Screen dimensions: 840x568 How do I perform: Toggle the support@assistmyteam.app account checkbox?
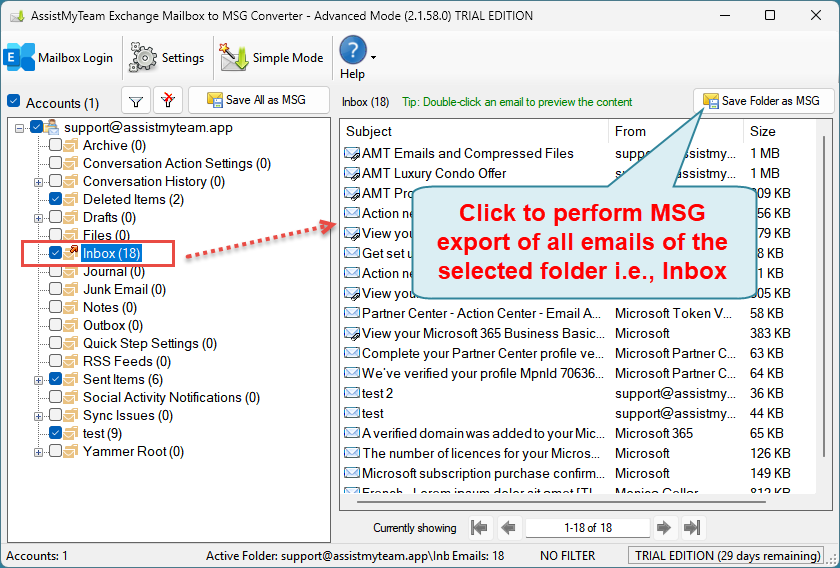tap(36, 127)
